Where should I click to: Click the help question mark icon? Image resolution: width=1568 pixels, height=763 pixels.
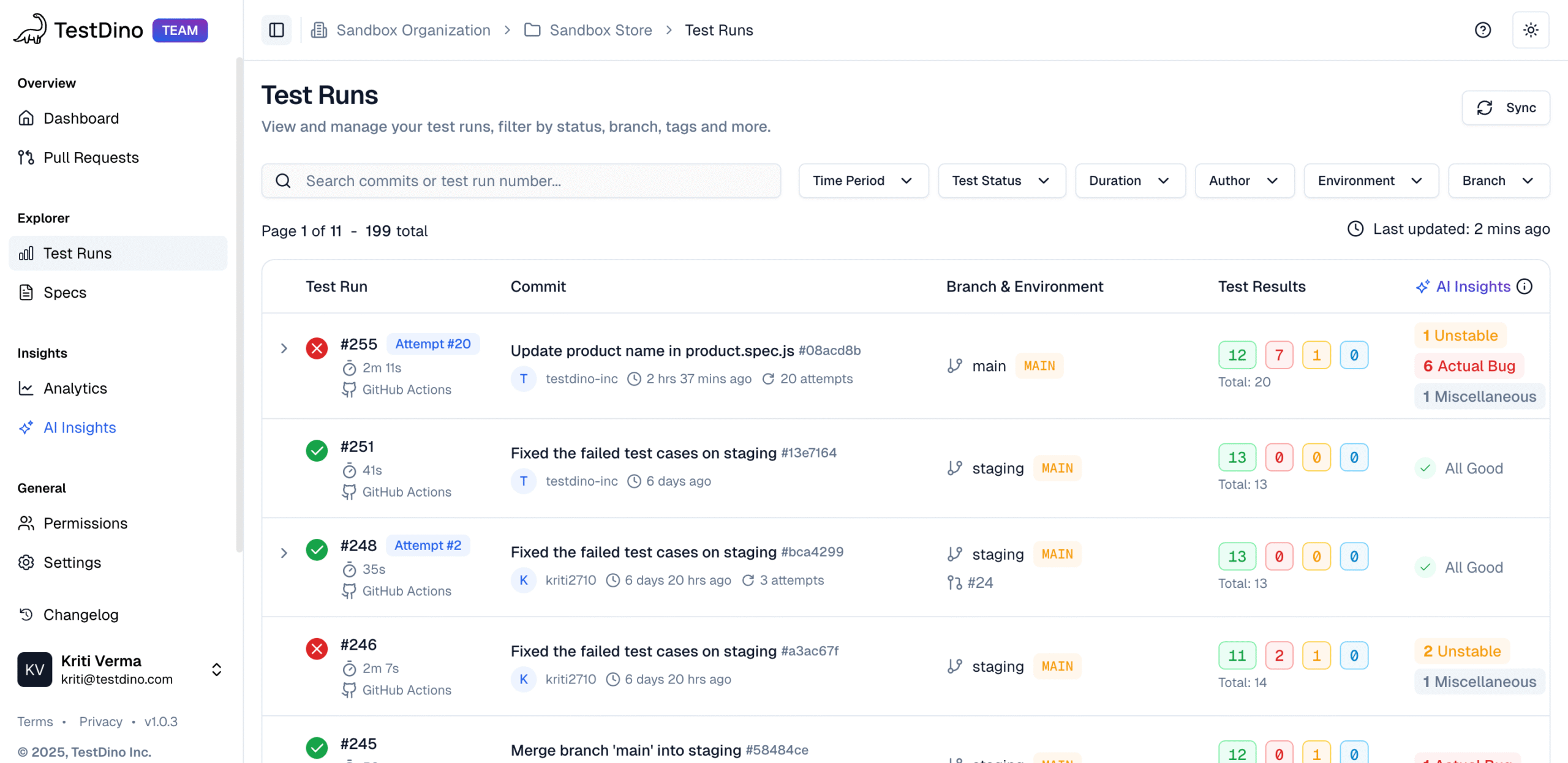click(x=1482, y=30)
